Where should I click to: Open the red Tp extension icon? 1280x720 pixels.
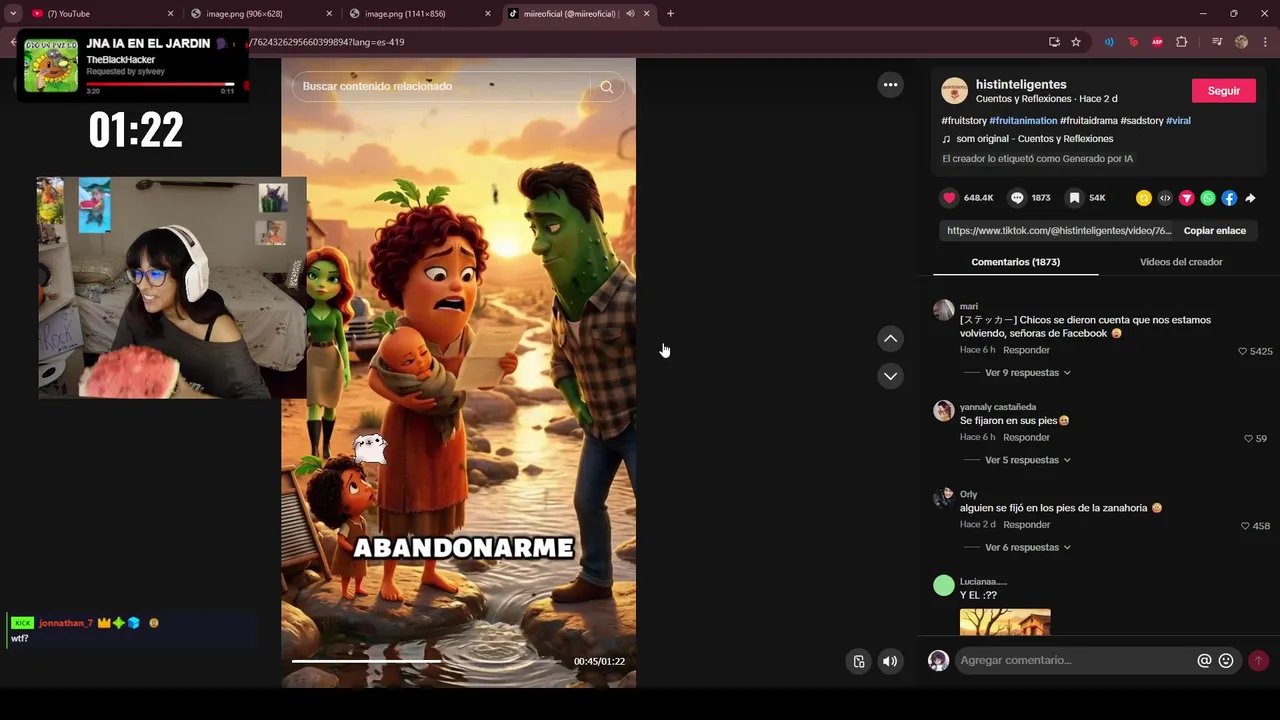click(1133, 42)
